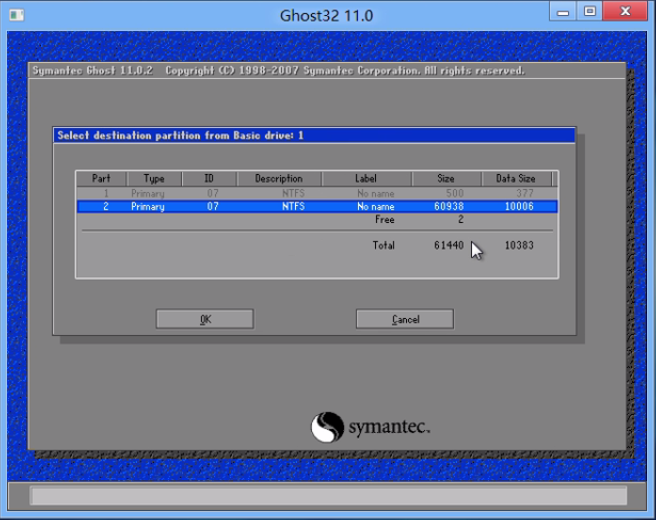Viewport: 656px width, 520px height.
Task: Click the Data Size column header
Action: [x=516, y=179]
